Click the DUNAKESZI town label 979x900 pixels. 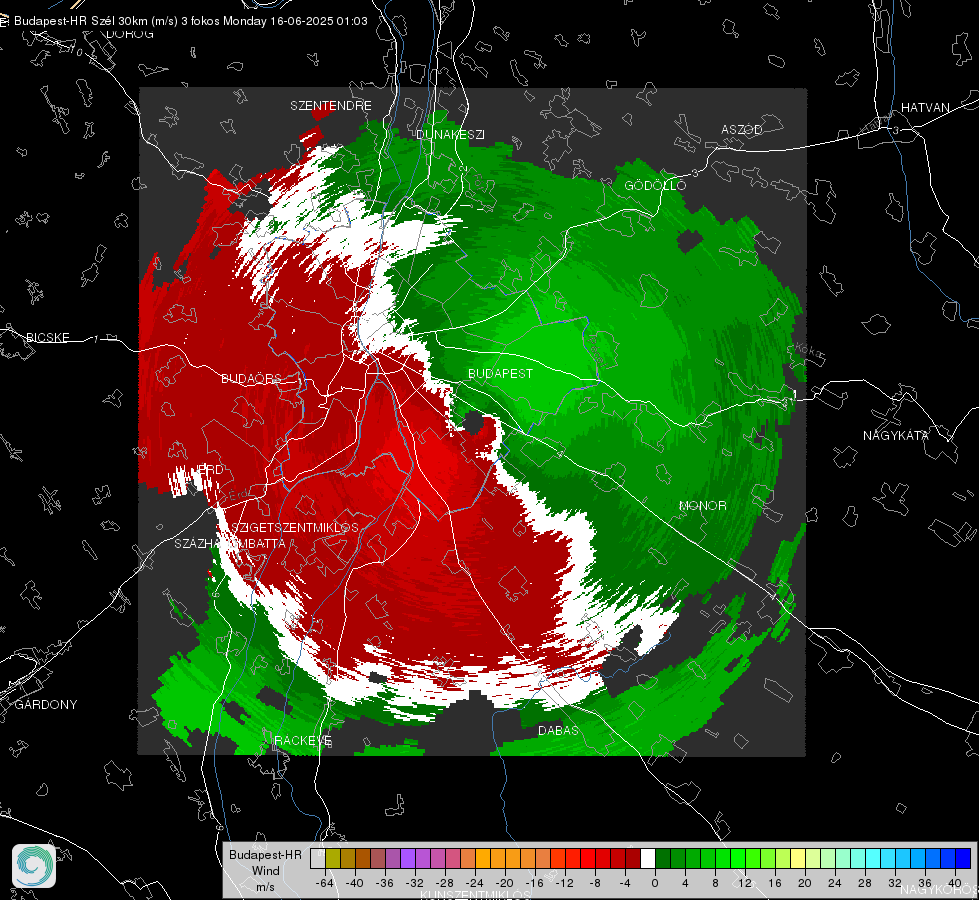tap(450, 134)
